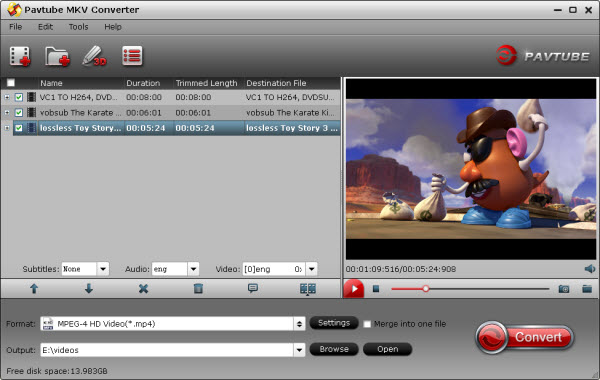Click the Browse button

tap(334, 349)
